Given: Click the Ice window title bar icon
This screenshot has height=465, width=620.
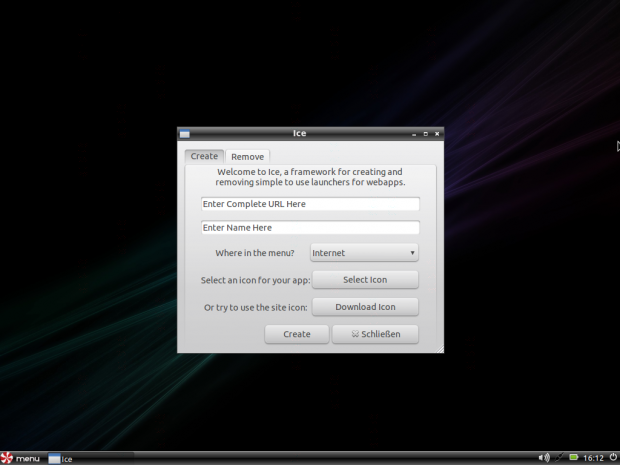Looking at the screenshot, I should (185, 133).
